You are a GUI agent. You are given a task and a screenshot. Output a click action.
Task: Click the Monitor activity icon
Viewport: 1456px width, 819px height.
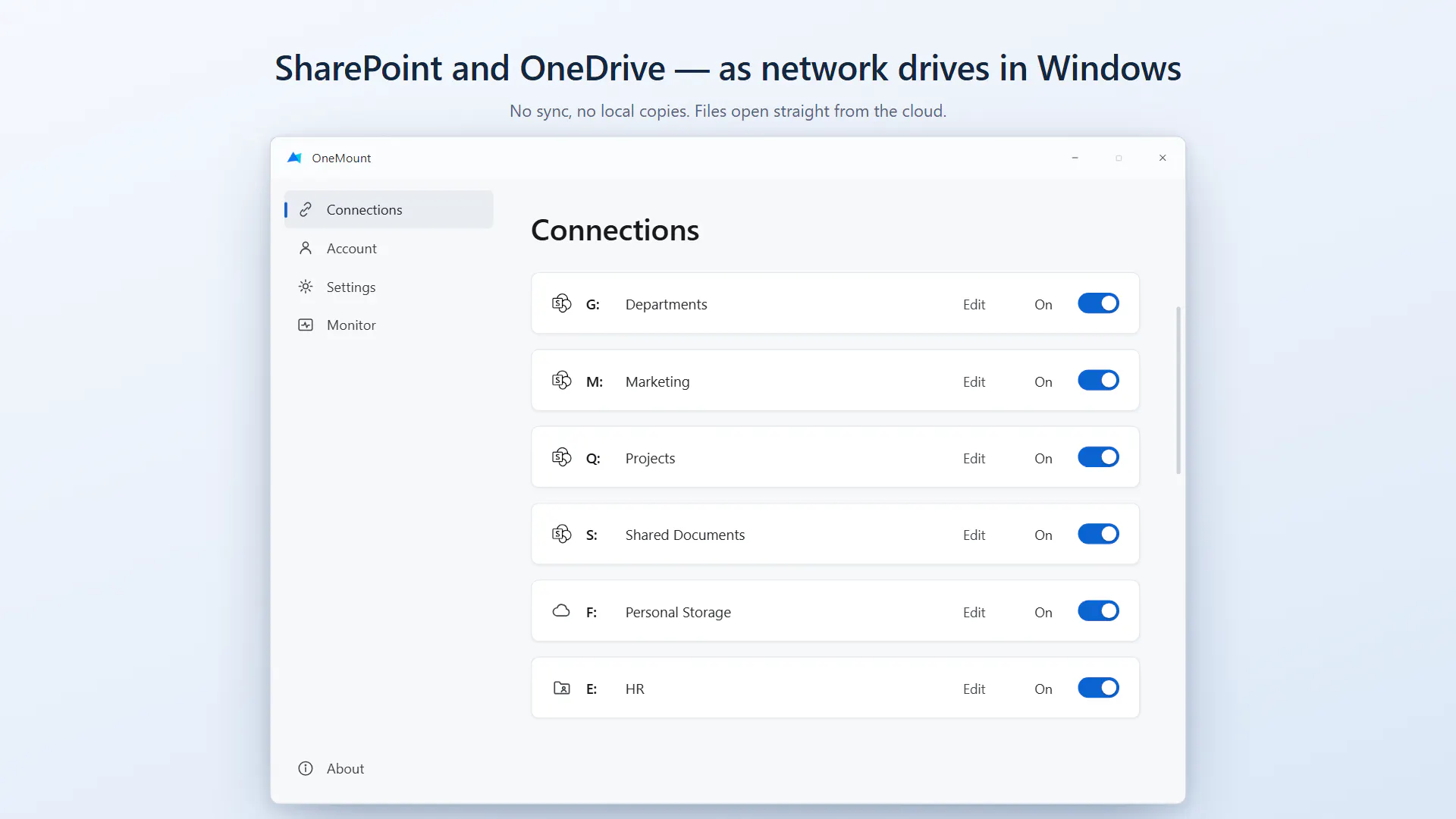click(306, 325)
